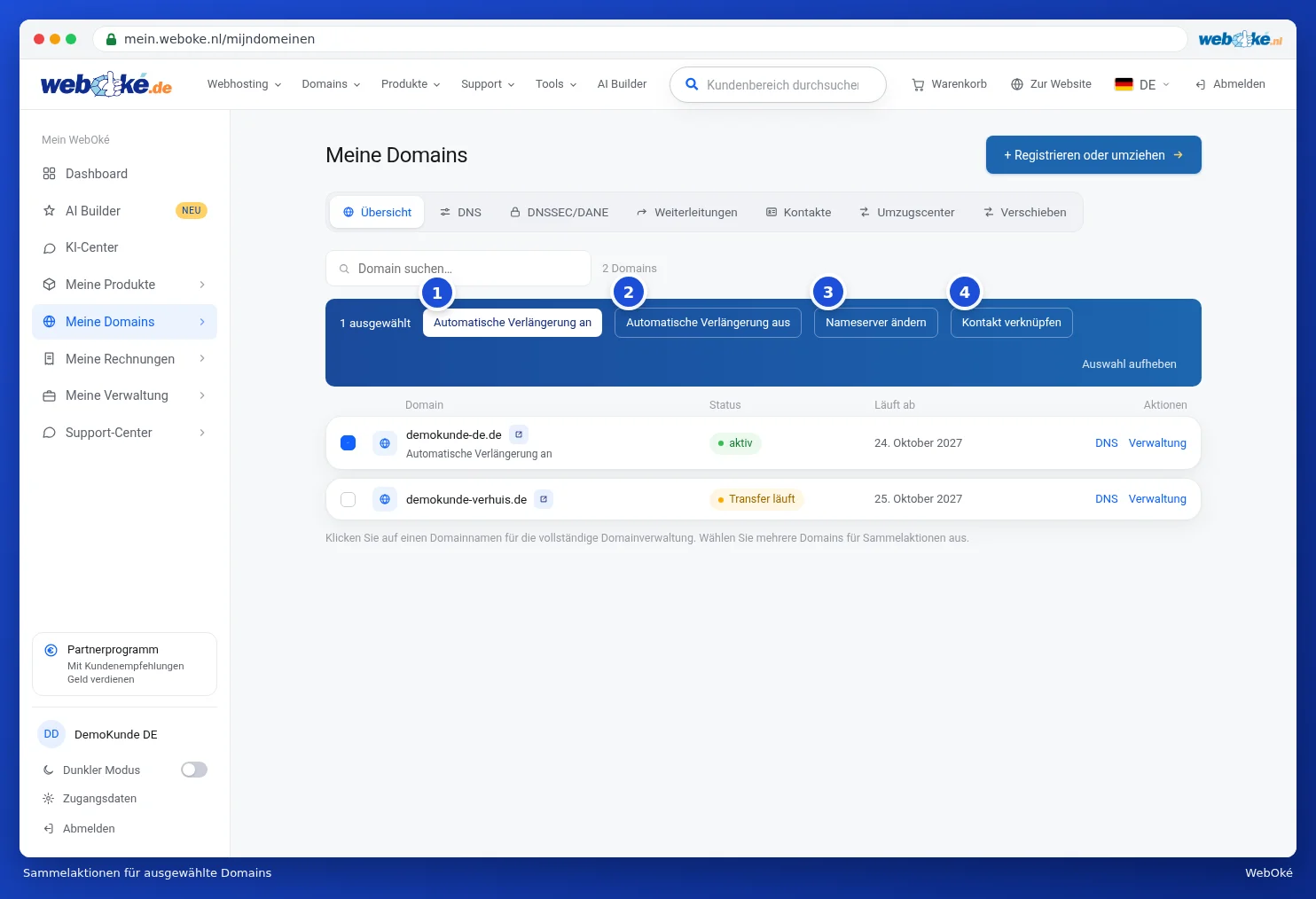
Task: Open the Domains dropdown in the top navigation
Action: click(x=331, y=84)
